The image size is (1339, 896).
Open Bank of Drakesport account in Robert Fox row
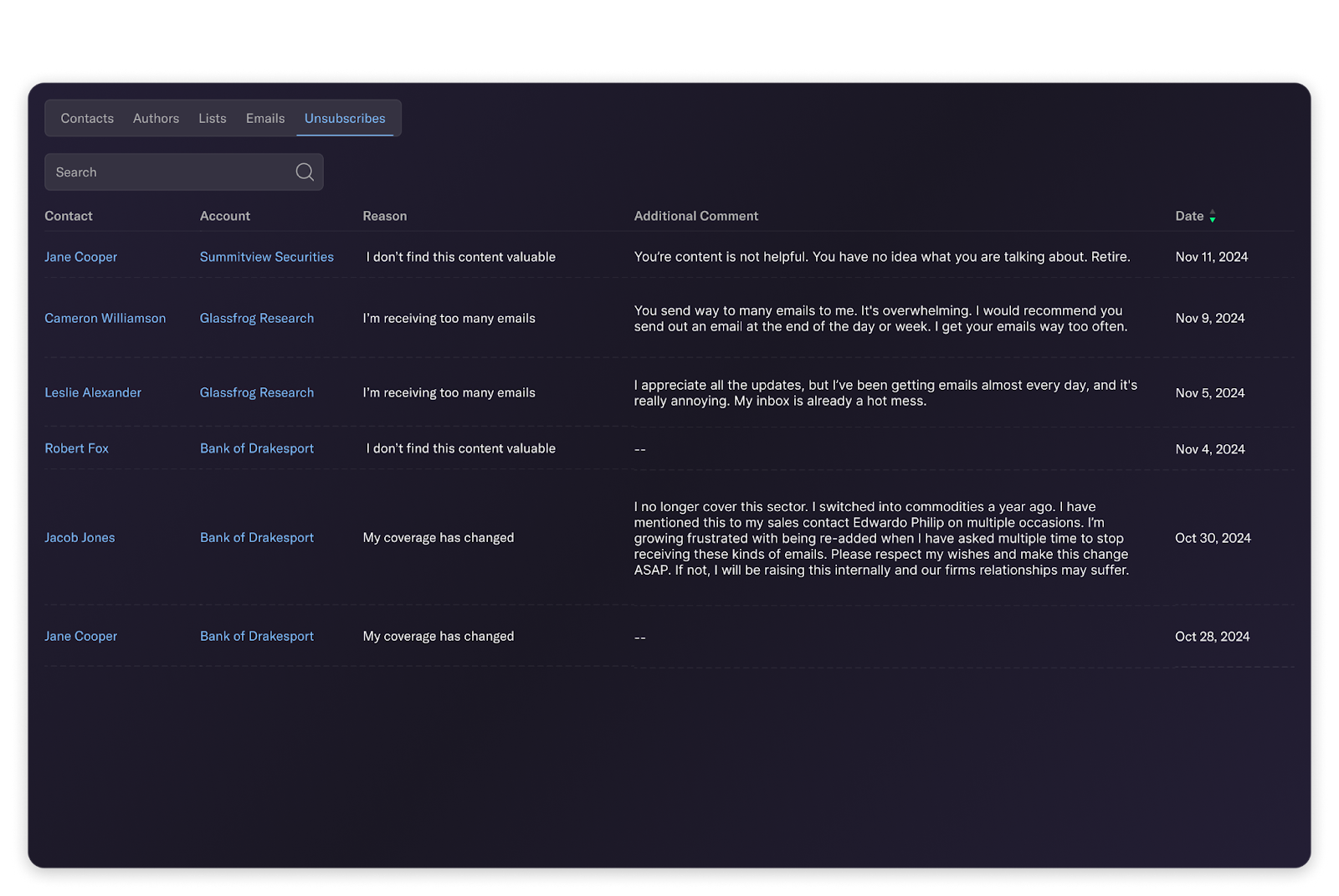tap(256, 448)
